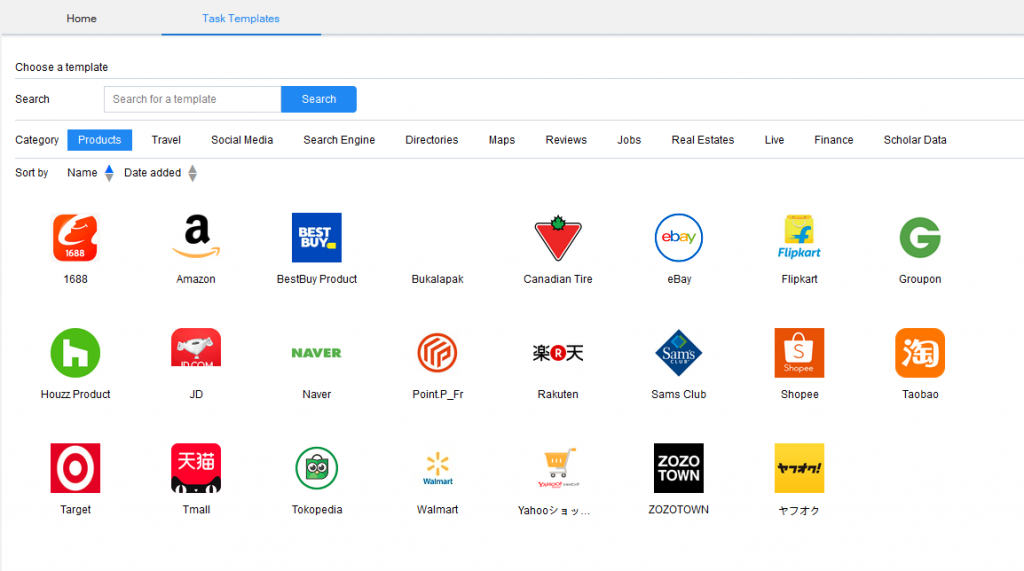The image size is (1024, 571).
Task: Switch to the Travel category
Action: pos(166,140)
